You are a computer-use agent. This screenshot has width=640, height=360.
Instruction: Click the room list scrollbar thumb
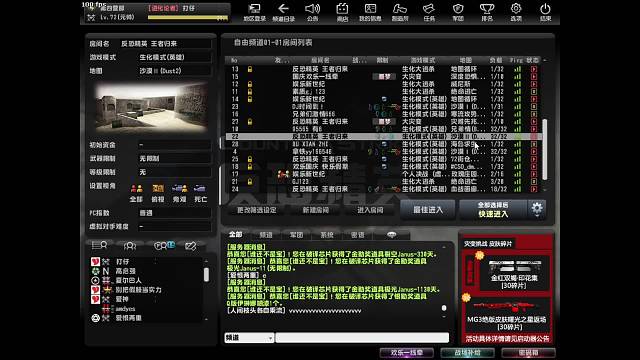coord(544,149)
